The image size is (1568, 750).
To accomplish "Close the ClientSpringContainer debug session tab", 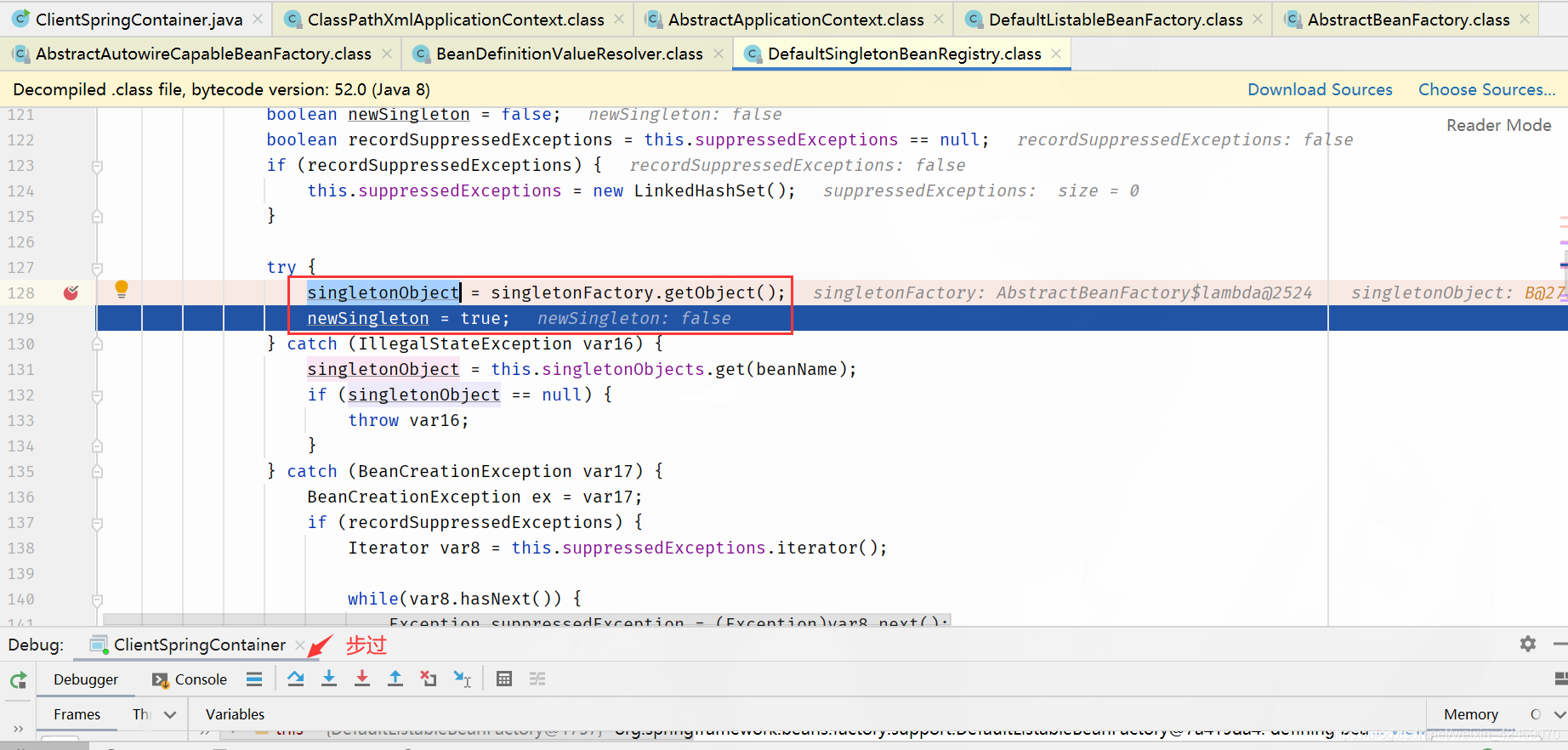I will click(300, 645).
